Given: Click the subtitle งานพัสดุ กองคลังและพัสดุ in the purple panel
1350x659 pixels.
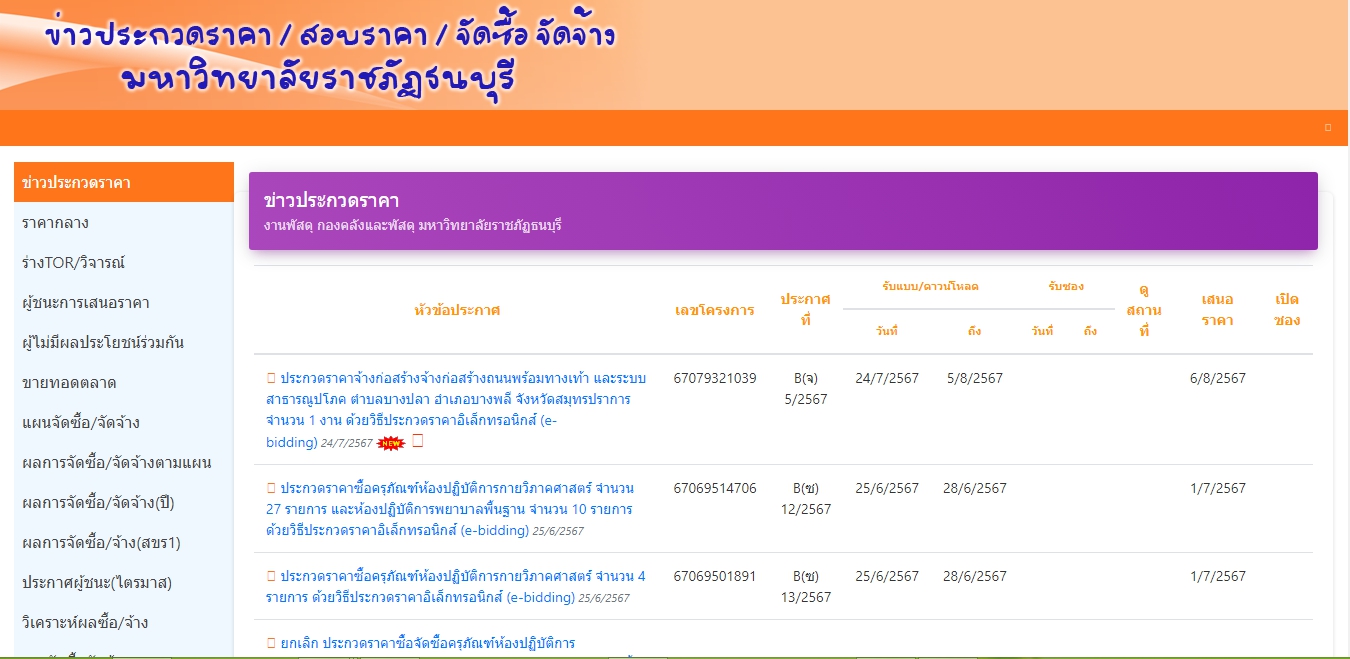Looking at the screenshot, I should [x=413, y=226].
